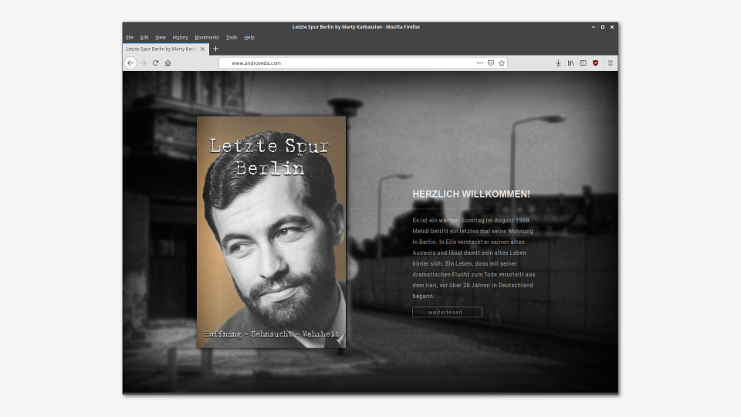Open the Firefox hamburger menu
Viewport: 741px width, 417px height.
coord(611,63)
